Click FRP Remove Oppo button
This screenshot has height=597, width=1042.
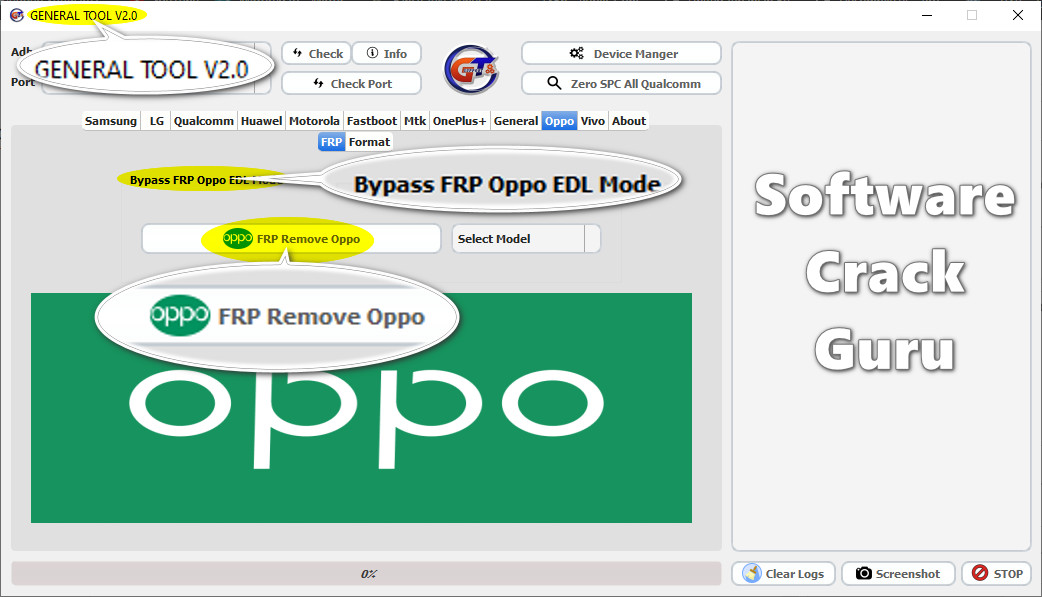click(x=291, y=239)
